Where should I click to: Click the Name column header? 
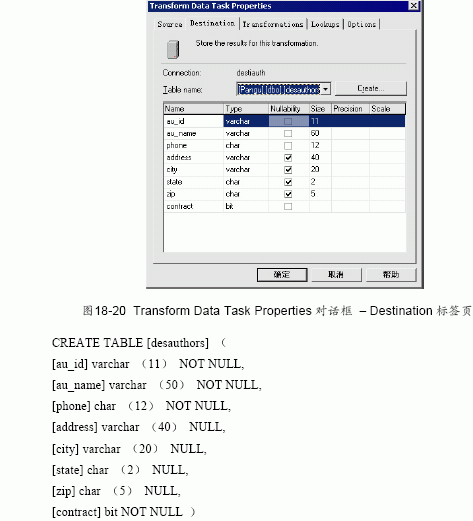(193, 109)
